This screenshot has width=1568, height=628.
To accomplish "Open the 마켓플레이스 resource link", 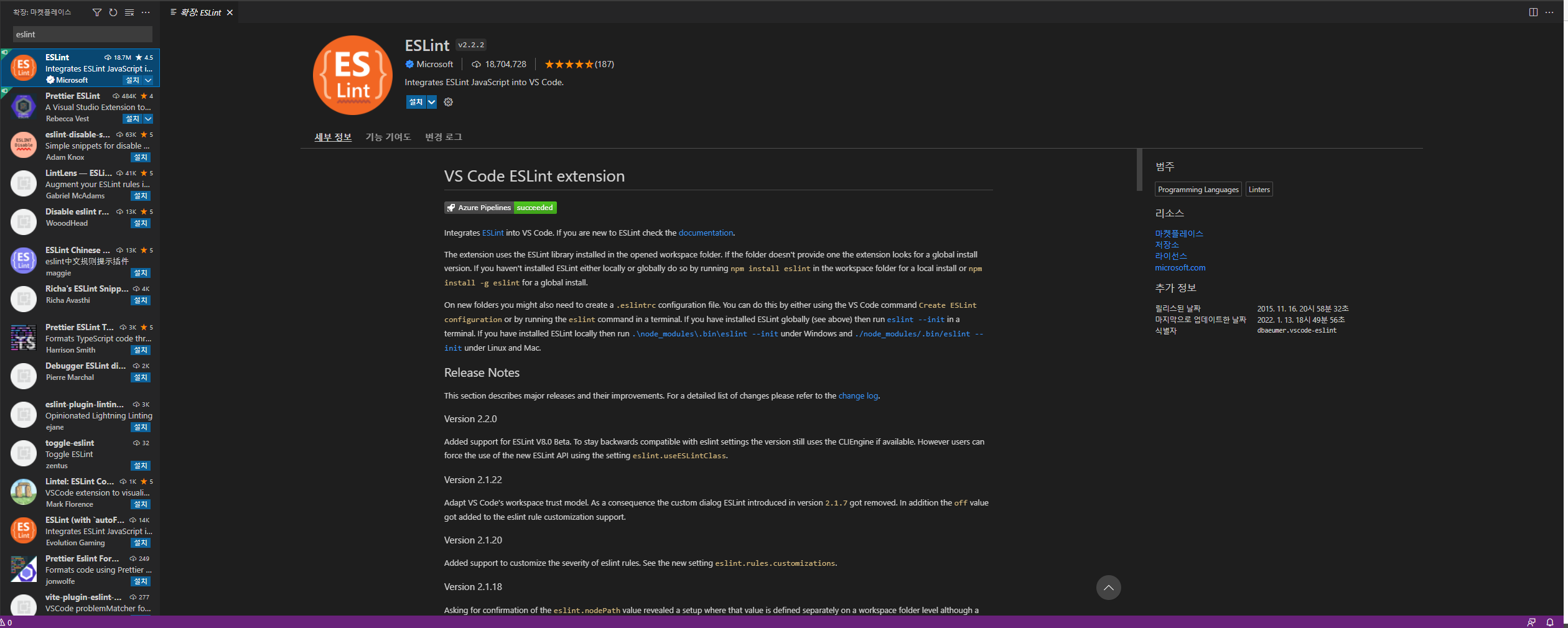I will [1179, 234].
